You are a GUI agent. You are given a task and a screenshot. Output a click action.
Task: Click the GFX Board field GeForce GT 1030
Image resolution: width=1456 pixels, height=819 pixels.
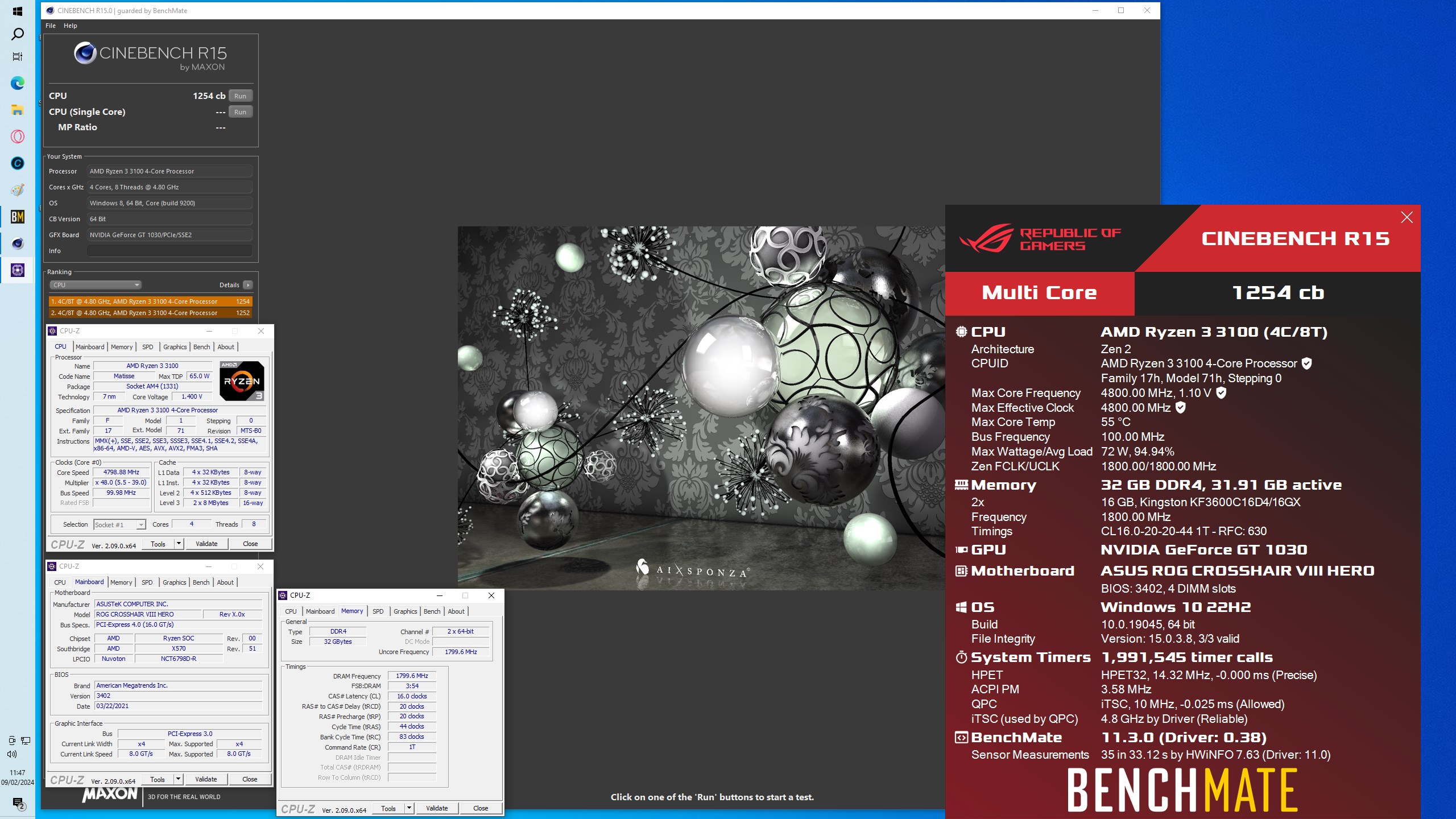pos(169,235)
